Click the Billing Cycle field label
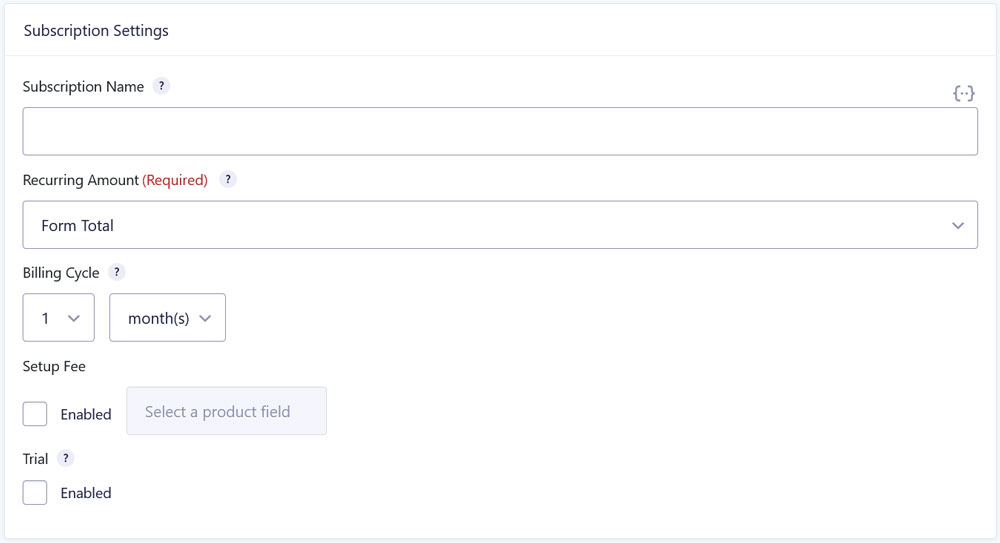The width and height of the screenshot is (1000, 543). (61, 273)
